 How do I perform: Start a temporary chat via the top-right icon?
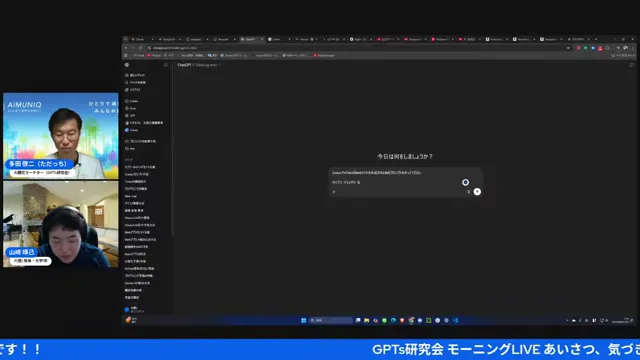632,65
